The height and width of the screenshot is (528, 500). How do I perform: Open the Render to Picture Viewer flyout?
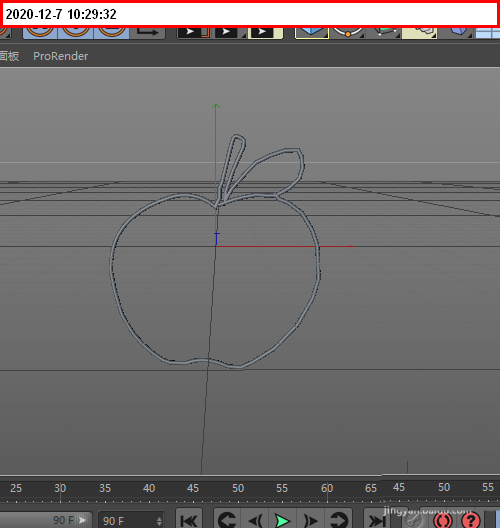(x=230, y=32)
